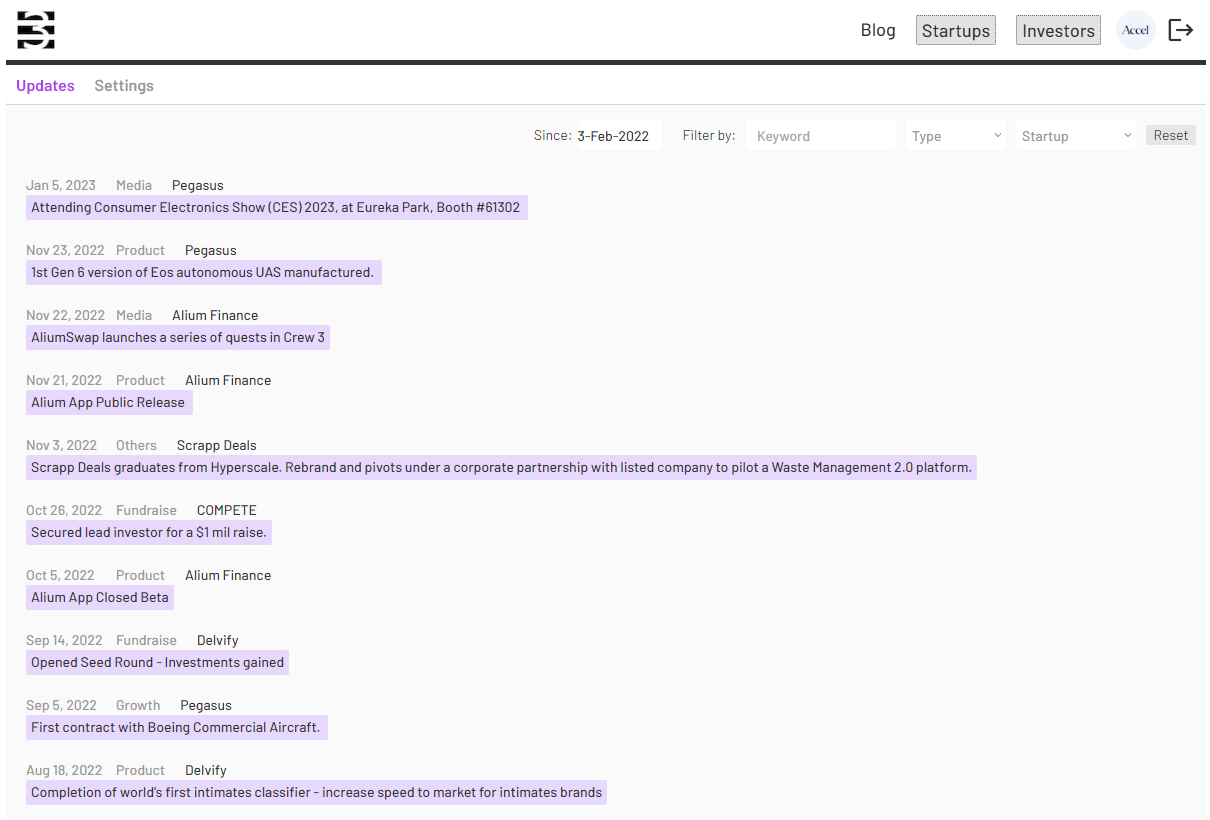Click Pegasus in the Nov 23, 2022 row
1210x820 pixels.
pyautogui.click(x=211, y=251)
